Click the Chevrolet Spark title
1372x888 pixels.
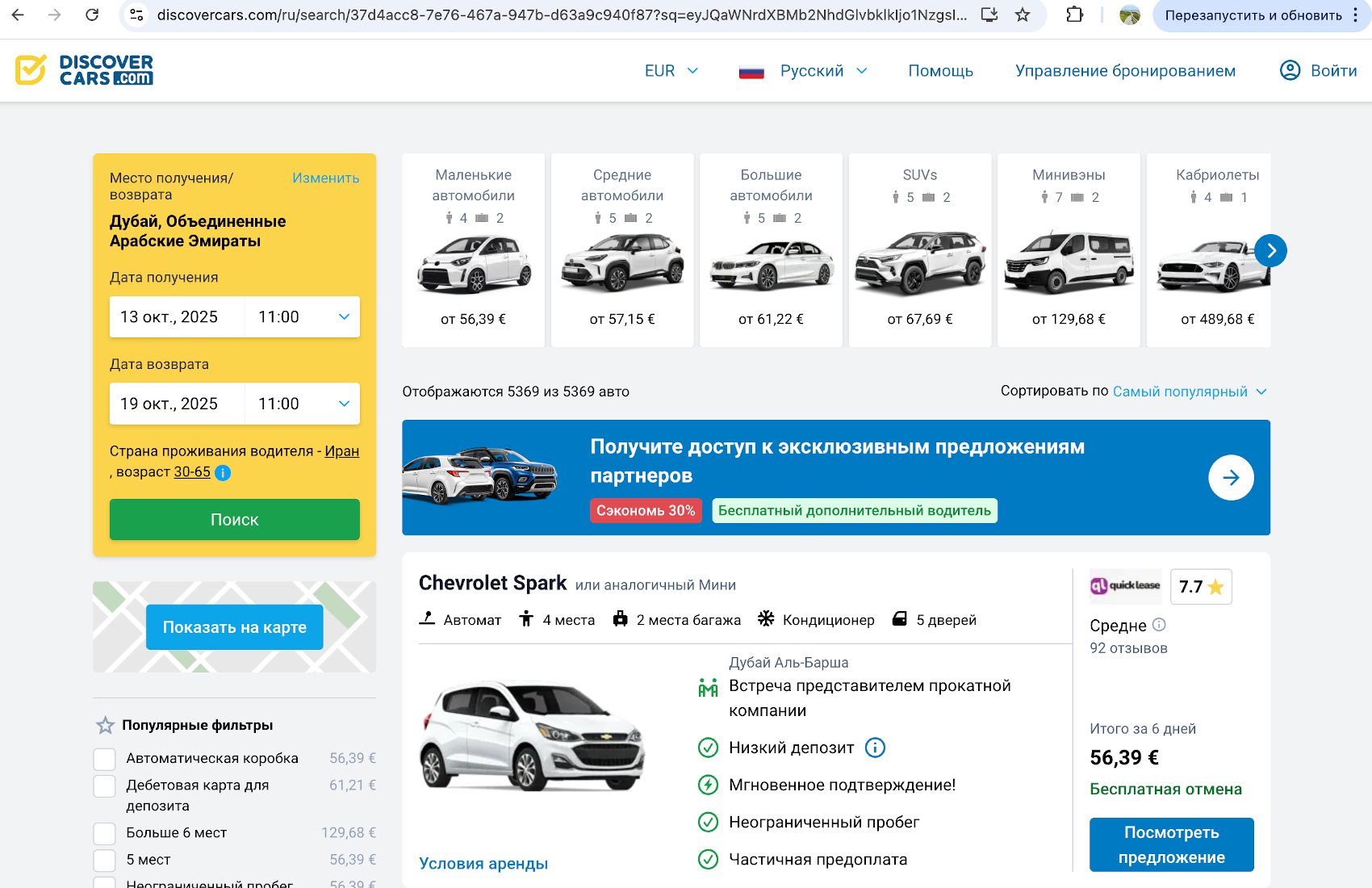click(492, 583)
